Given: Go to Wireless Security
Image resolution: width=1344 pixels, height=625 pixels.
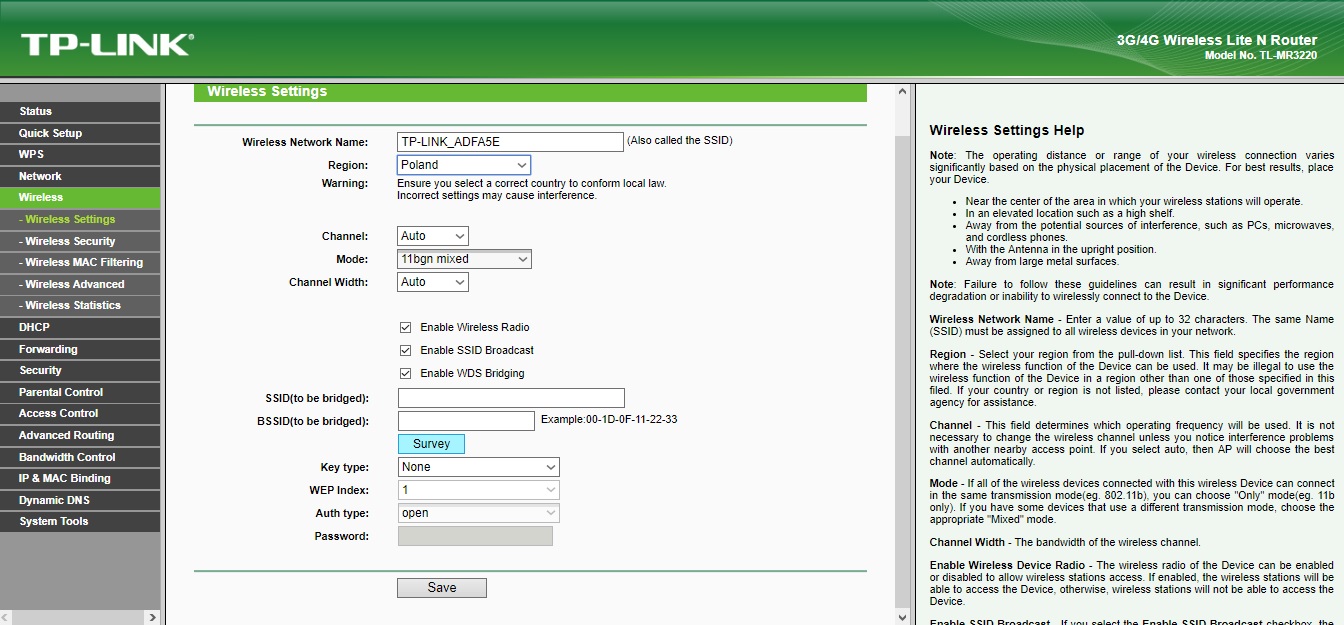Looking at the screenshot, I should [x=80, y=241].
